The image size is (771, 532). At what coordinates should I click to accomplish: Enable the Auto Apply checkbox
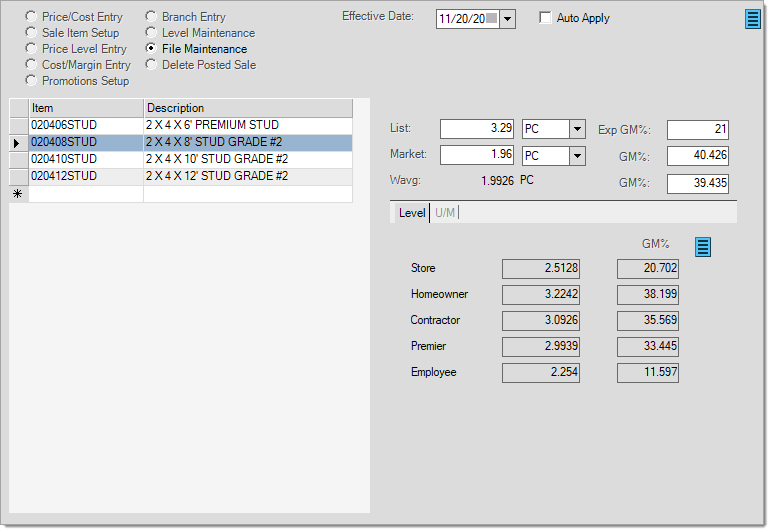click(545, 18)
